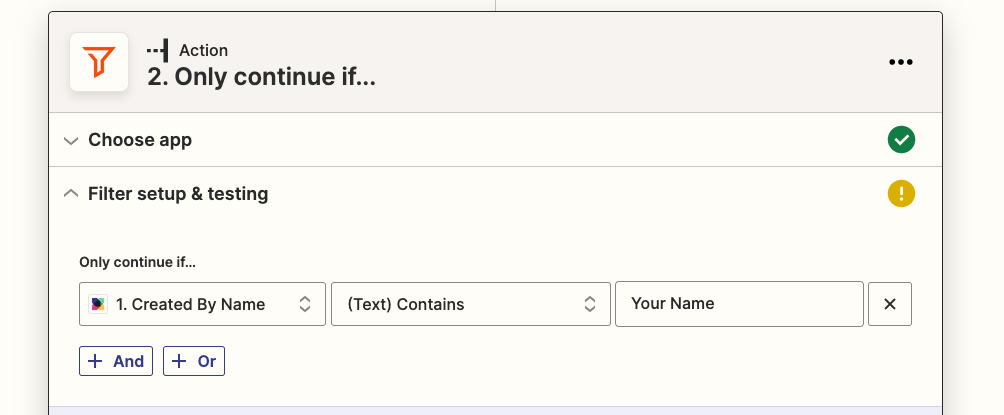Open the three-dot step options menu

tap(900, 62)
